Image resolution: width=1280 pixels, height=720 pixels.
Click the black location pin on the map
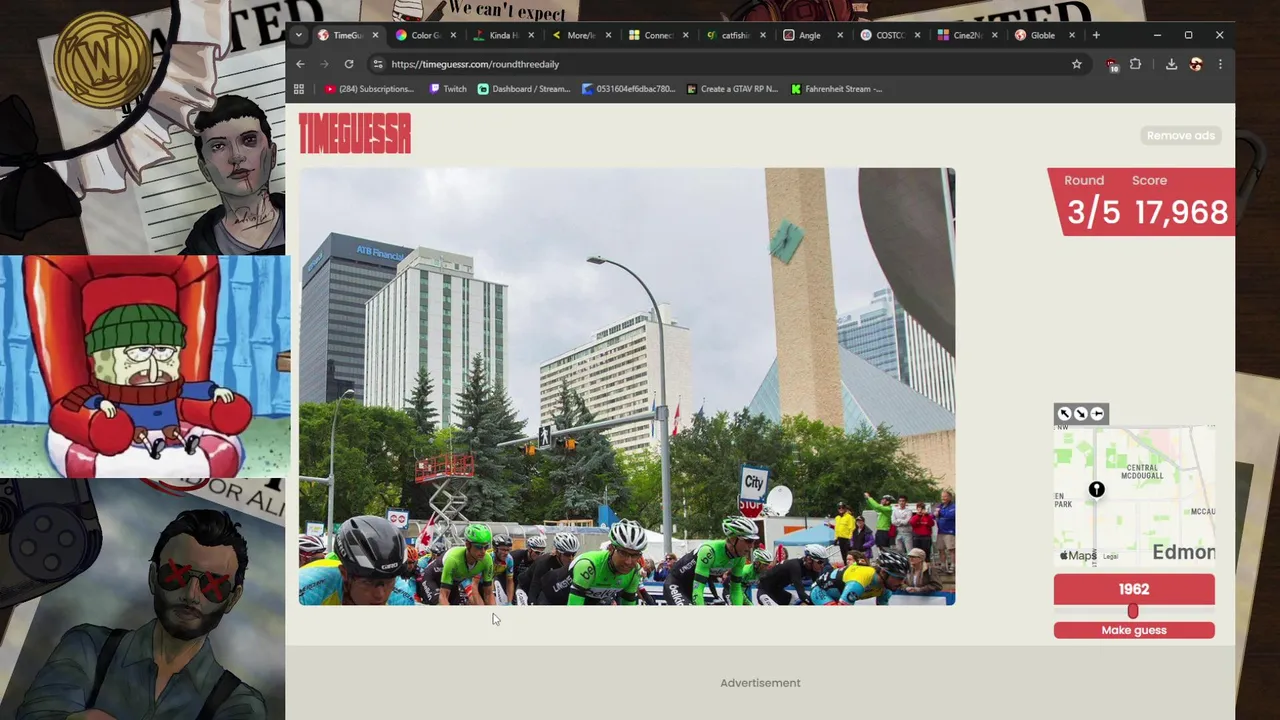click(1097, 489)
